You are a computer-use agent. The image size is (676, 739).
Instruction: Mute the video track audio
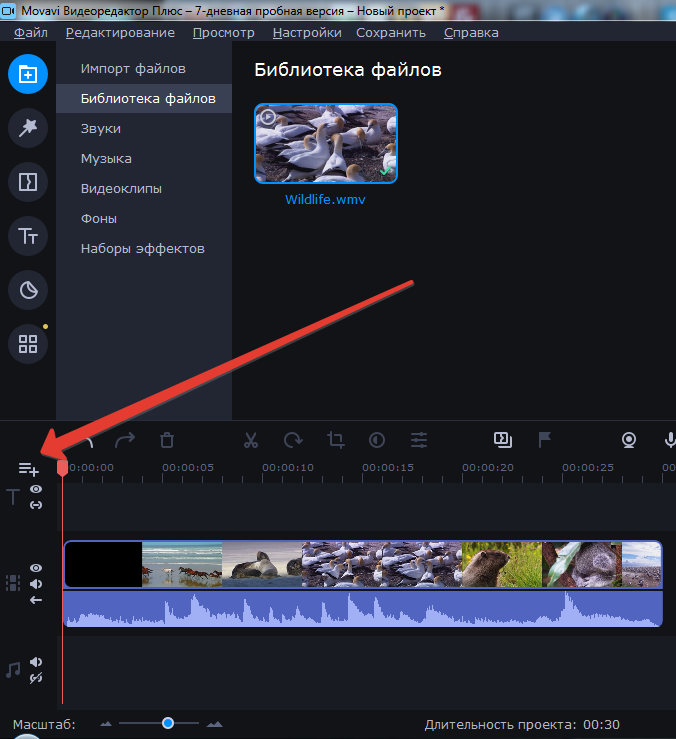36,583
